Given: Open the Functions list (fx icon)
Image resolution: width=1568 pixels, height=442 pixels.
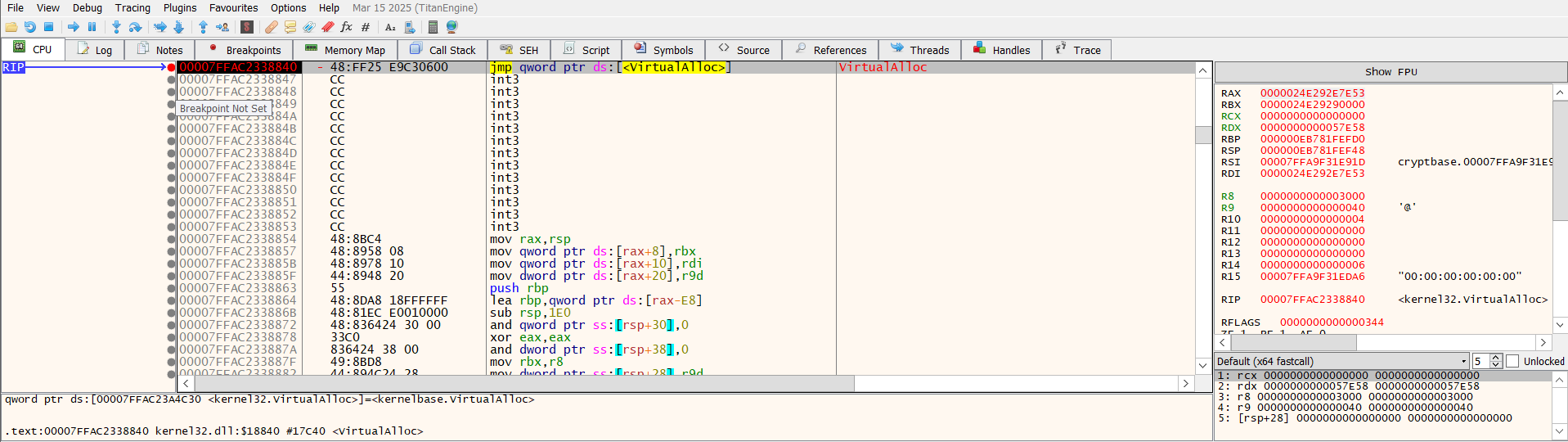Looking at the screenshot, I should tap(347, 27).
